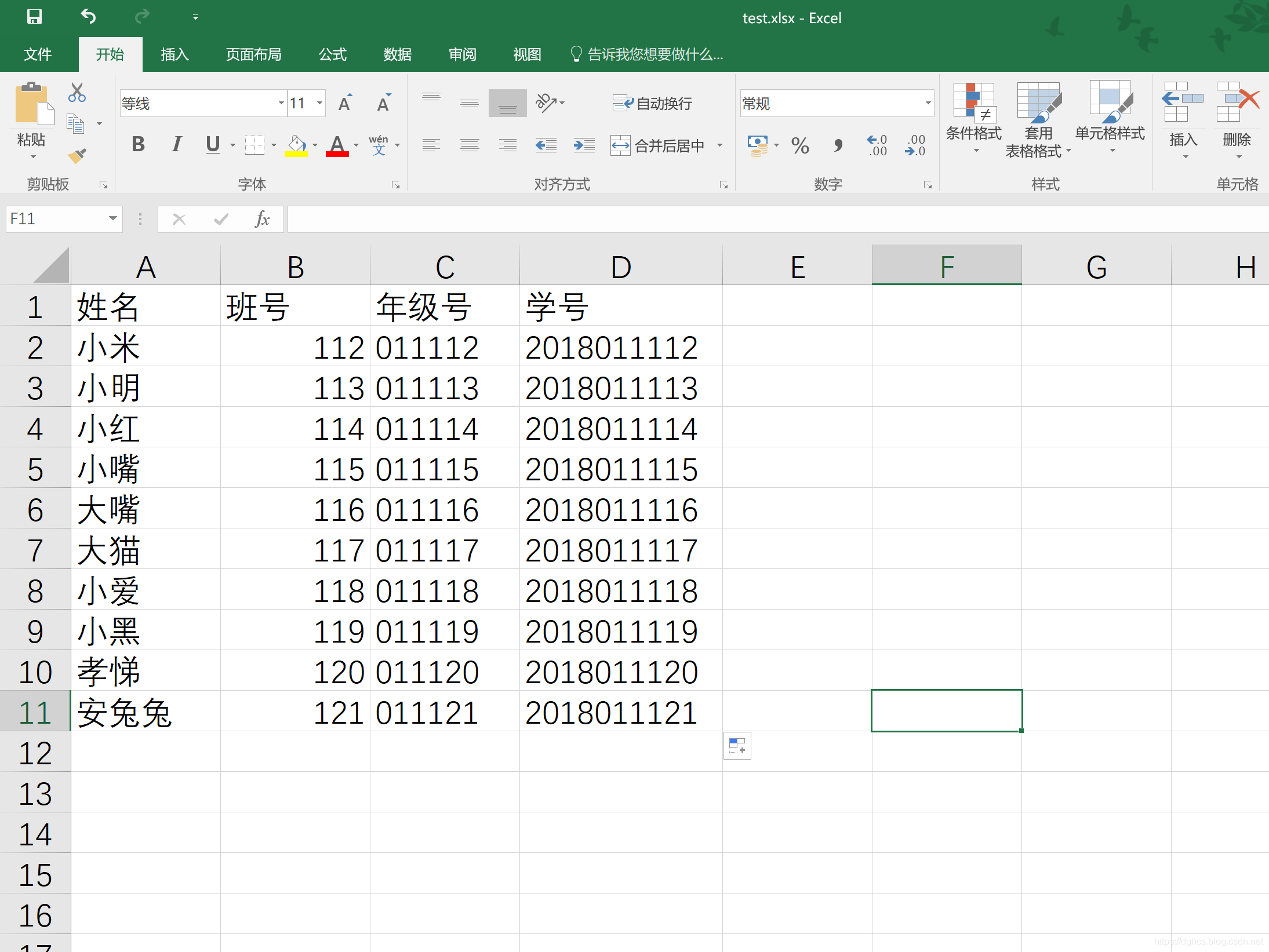Switch to the 插入 ribbon tab
The image size is (1269, 952).
(174, 54)
